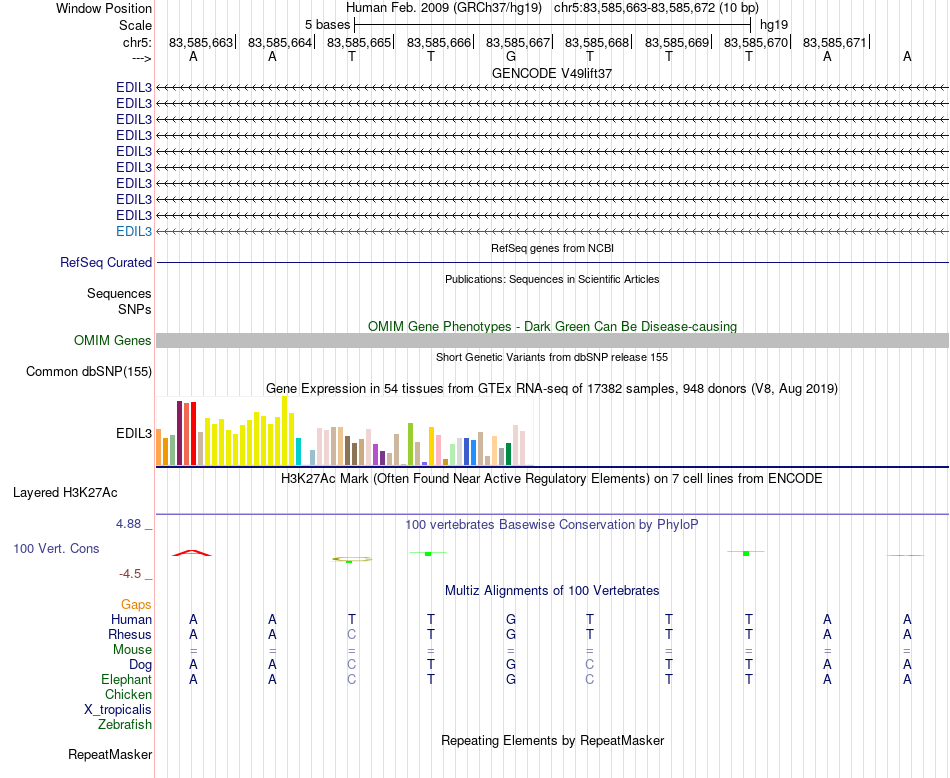Open the OMIM Gene Phenotypes track title

[552, 327]
